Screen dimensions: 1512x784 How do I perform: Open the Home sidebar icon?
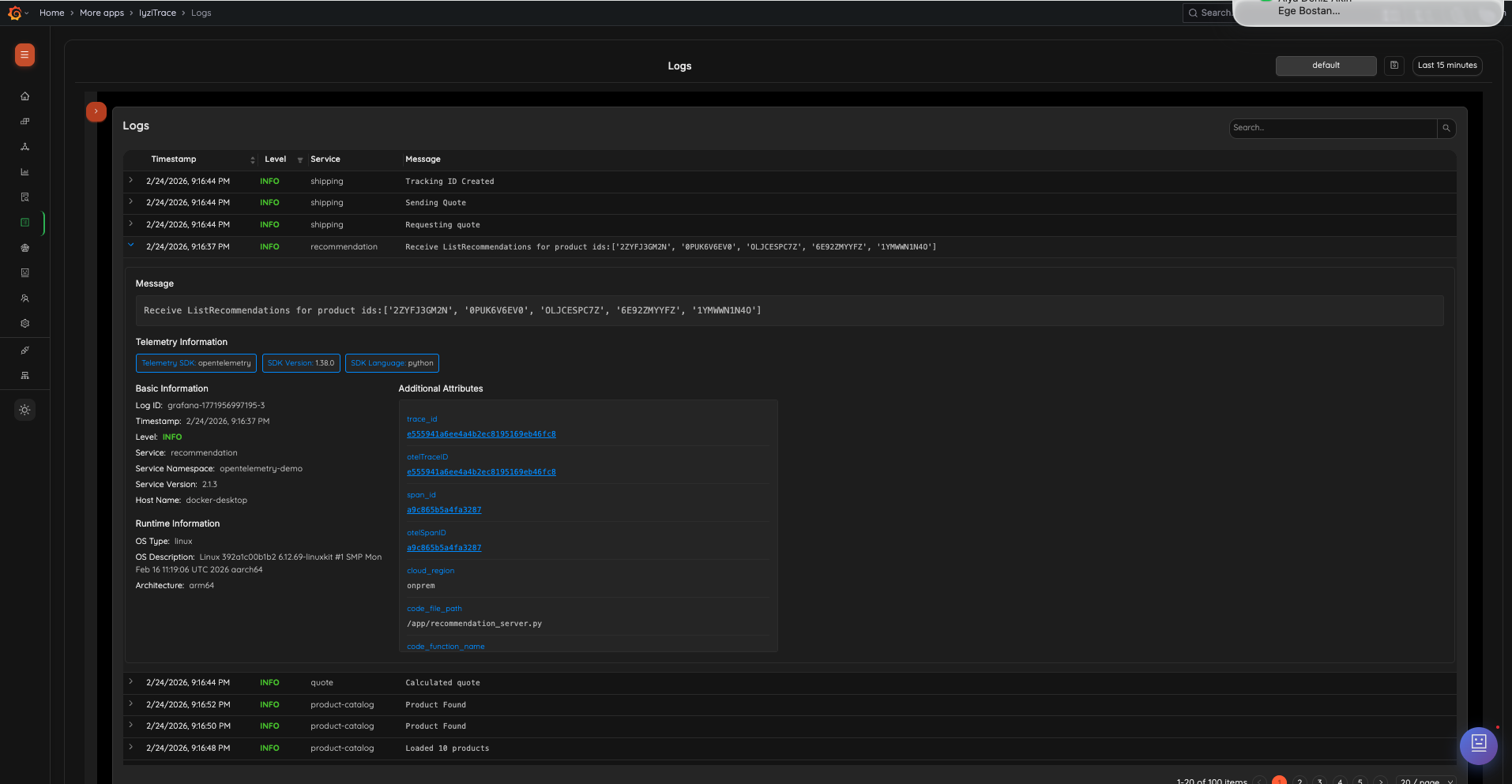click(x=24, y=96)
